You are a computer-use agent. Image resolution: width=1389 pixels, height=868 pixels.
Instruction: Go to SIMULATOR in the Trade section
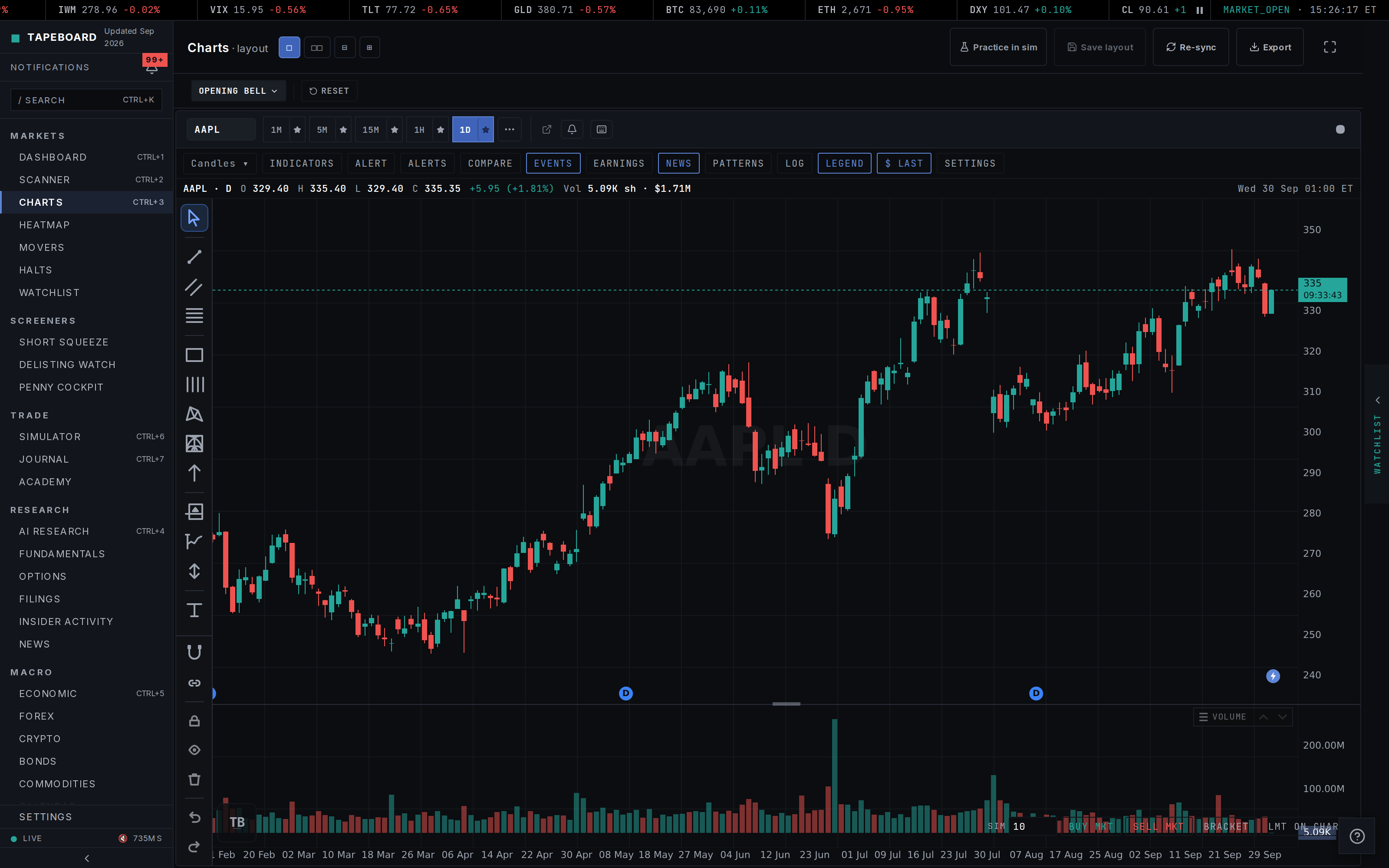[87, 437]
